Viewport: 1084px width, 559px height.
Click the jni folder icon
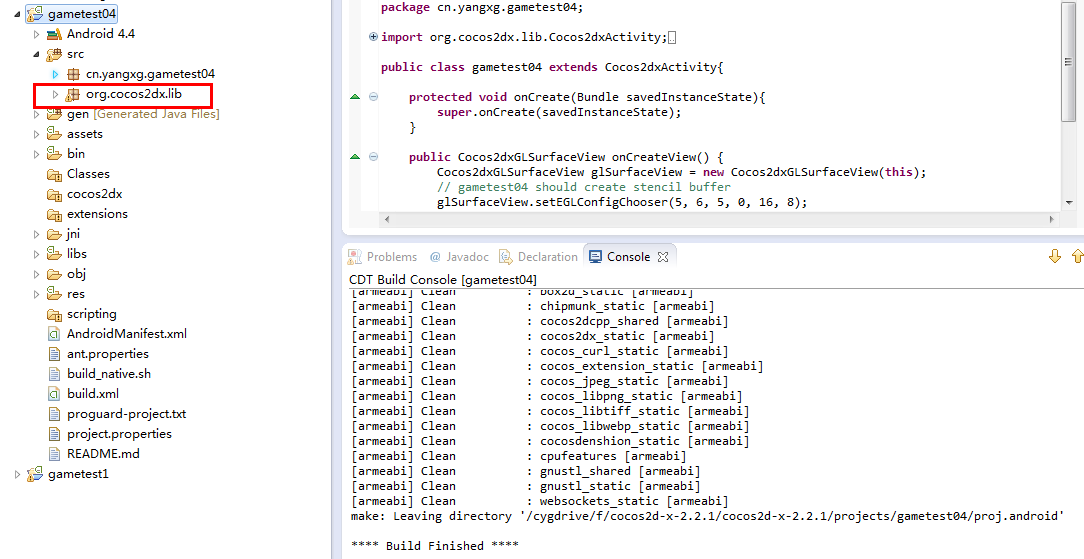pos(54,234)
